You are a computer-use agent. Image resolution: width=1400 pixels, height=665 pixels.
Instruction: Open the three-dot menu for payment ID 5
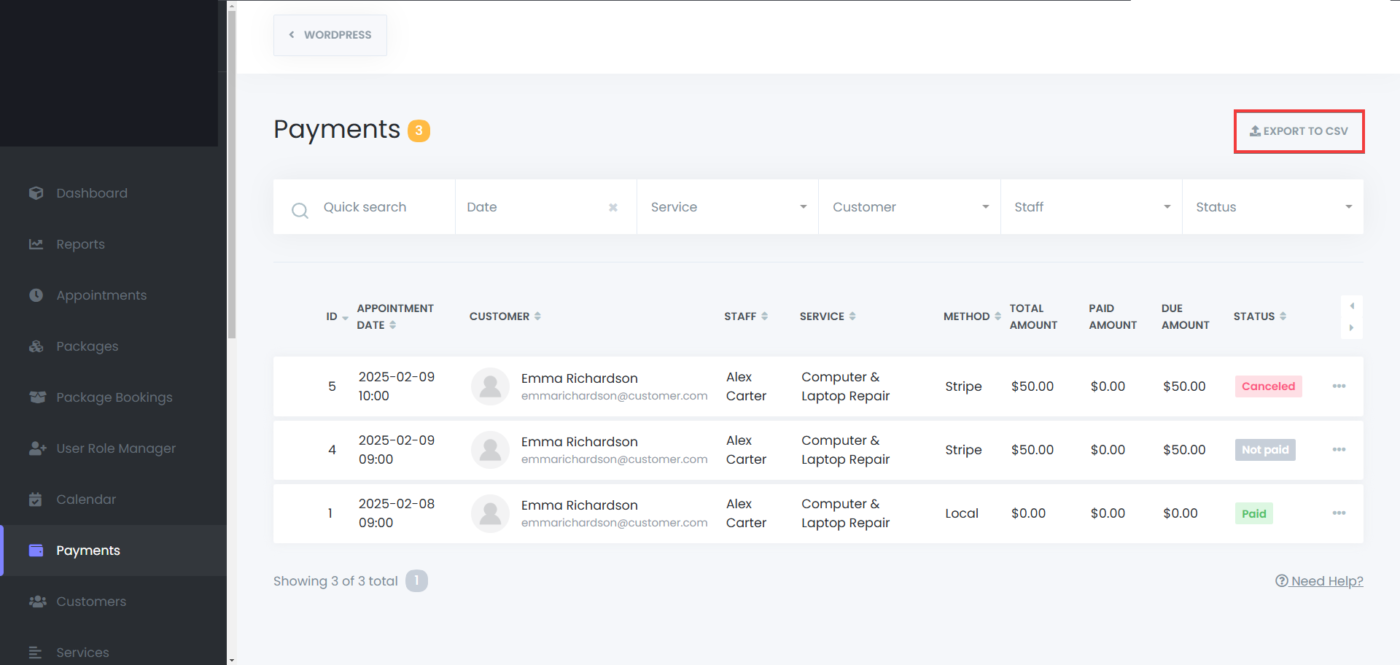click(x=1339, y=386)
